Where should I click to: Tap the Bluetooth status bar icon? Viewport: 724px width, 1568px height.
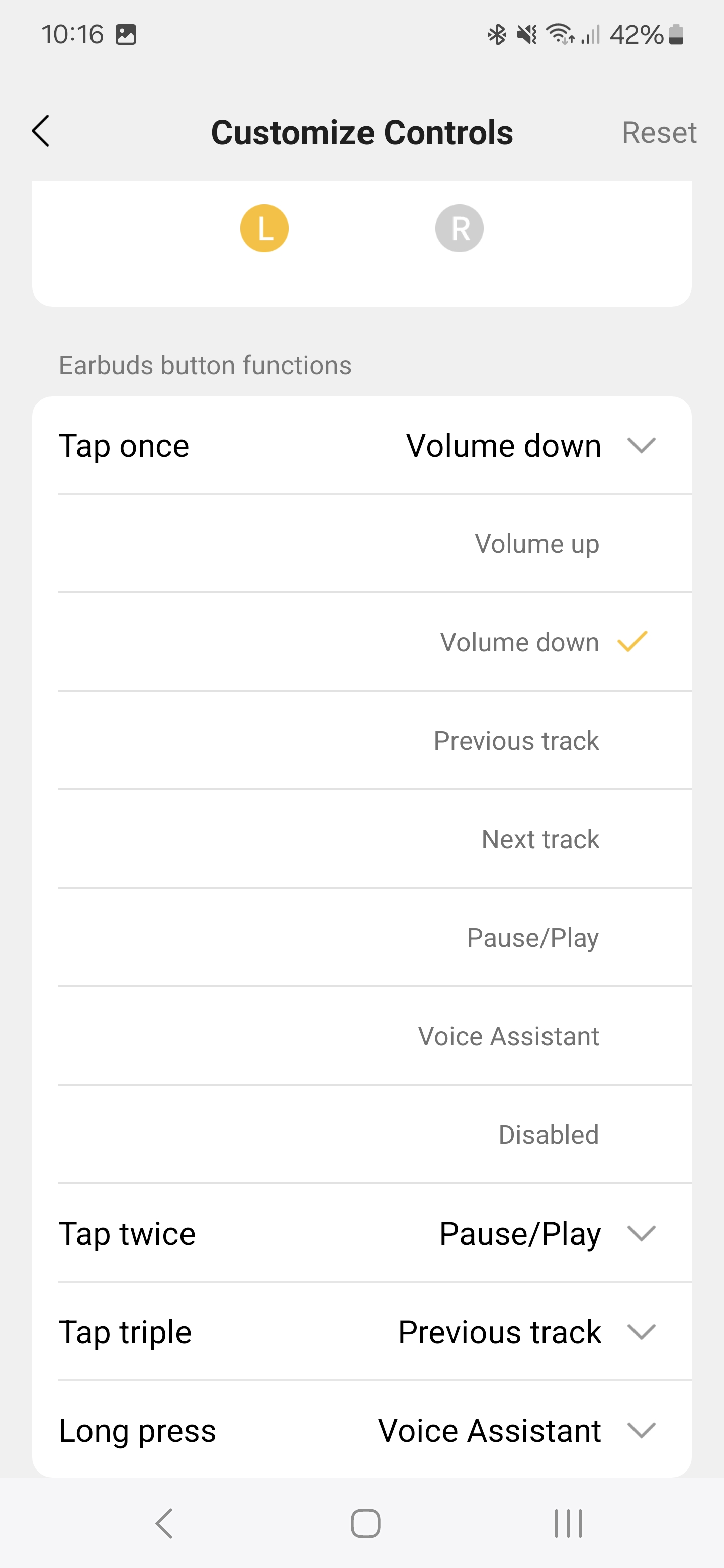pyautogui.click(x=497, y=35)
